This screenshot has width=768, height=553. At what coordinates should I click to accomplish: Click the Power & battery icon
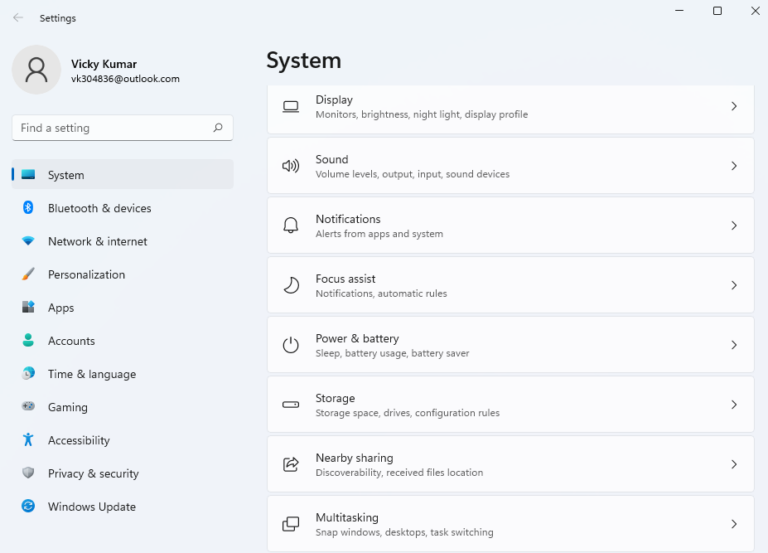(291, 345)
